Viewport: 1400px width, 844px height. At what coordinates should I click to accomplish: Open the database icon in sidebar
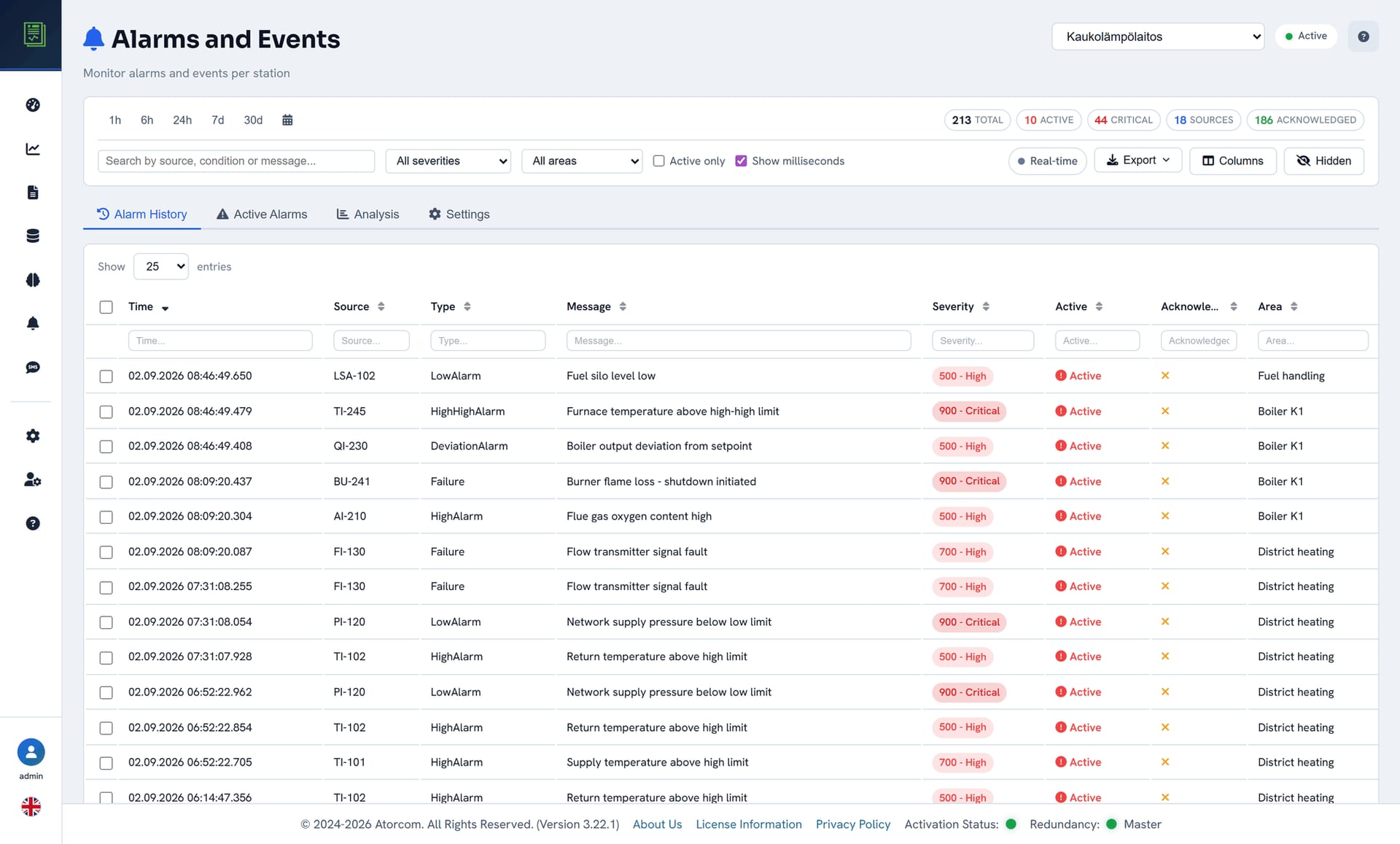point(33,236)
